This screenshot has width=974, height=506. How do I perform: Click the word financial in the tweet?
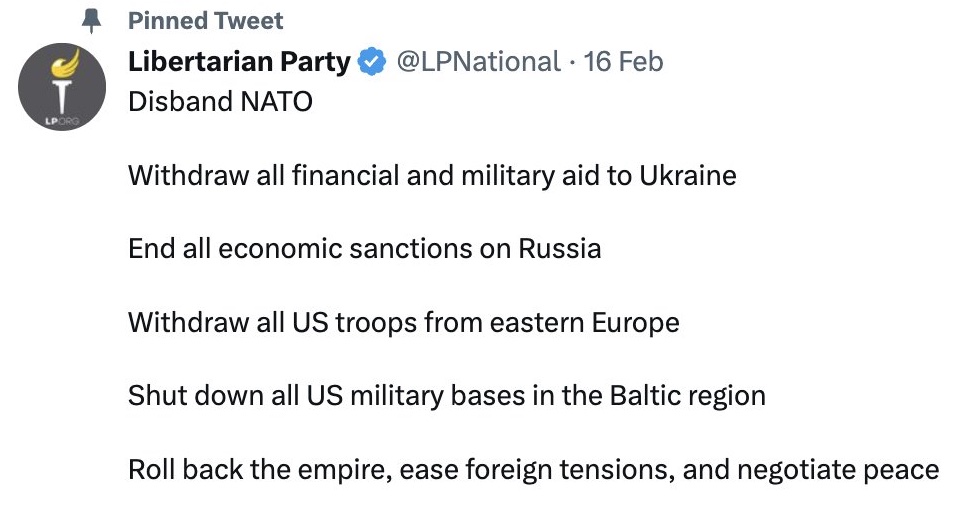345,175
